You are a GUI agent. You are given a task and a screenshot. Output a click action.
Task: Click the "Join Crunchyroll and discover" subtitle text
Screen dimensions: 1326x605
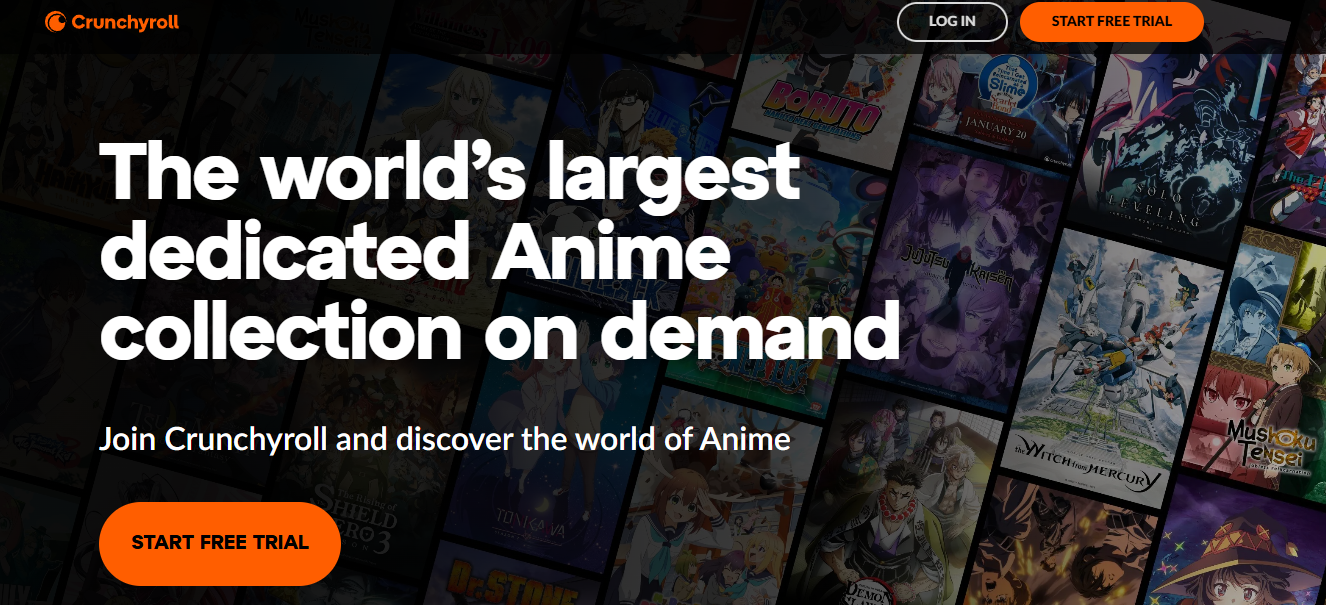coord(444,439)
